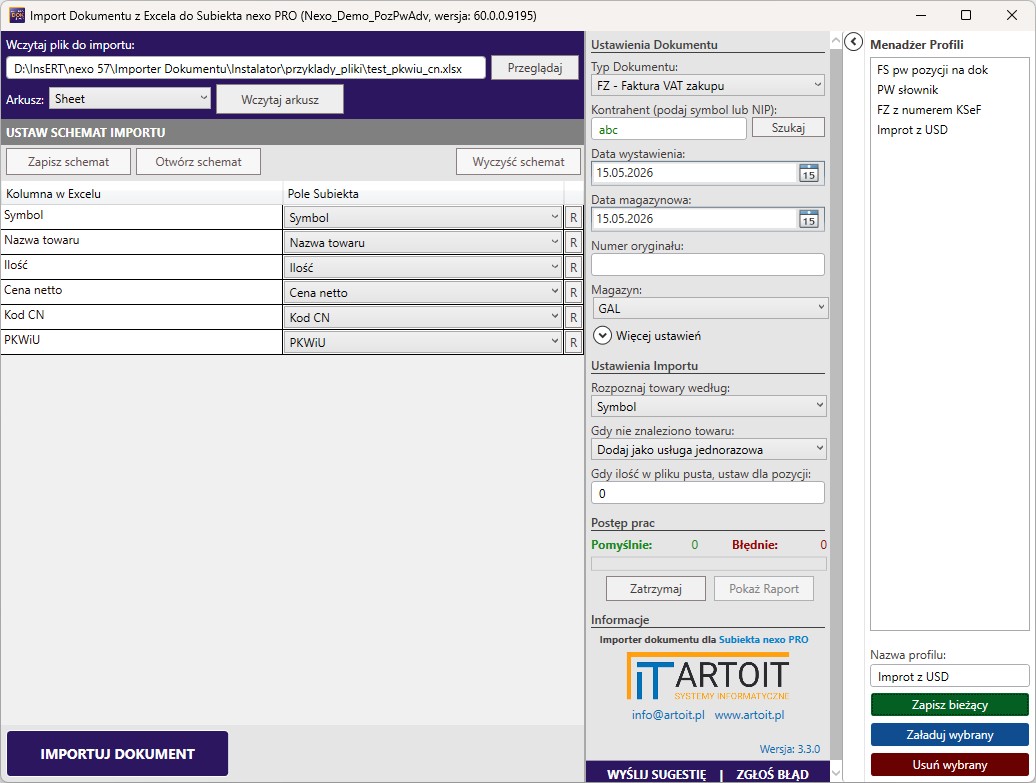The height and width of the screenshot is (783, 1036).
Task: Click ZGŁOŚ BŁĄD link
Action: 772,774
